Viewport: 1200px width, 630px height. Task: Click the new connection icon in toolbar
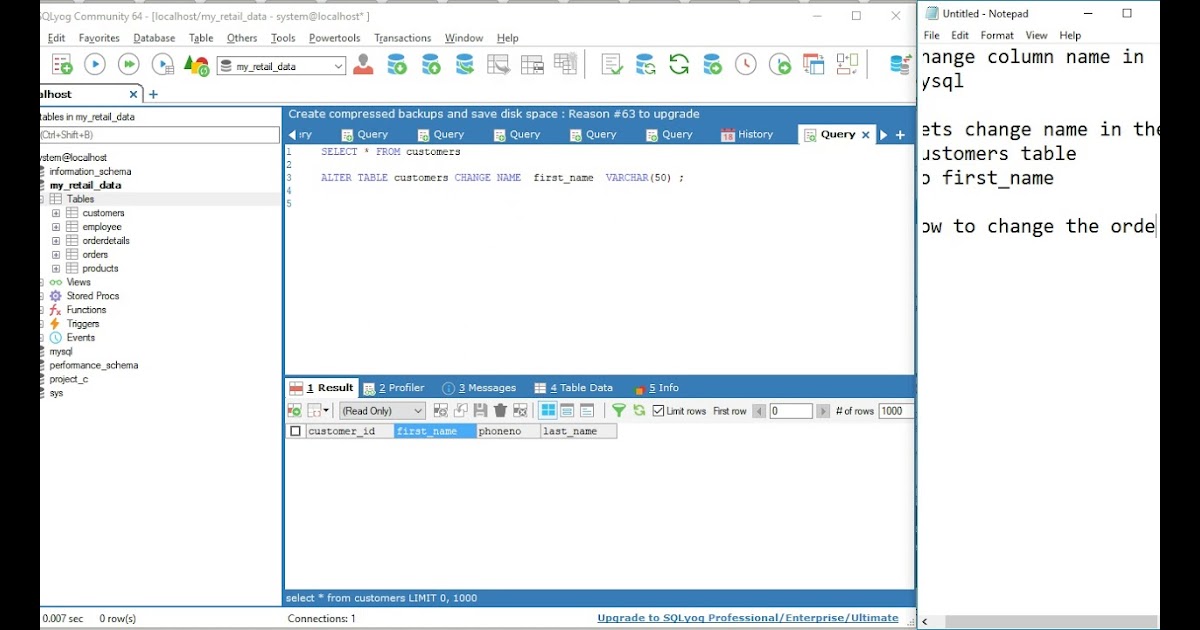(62, 65)
